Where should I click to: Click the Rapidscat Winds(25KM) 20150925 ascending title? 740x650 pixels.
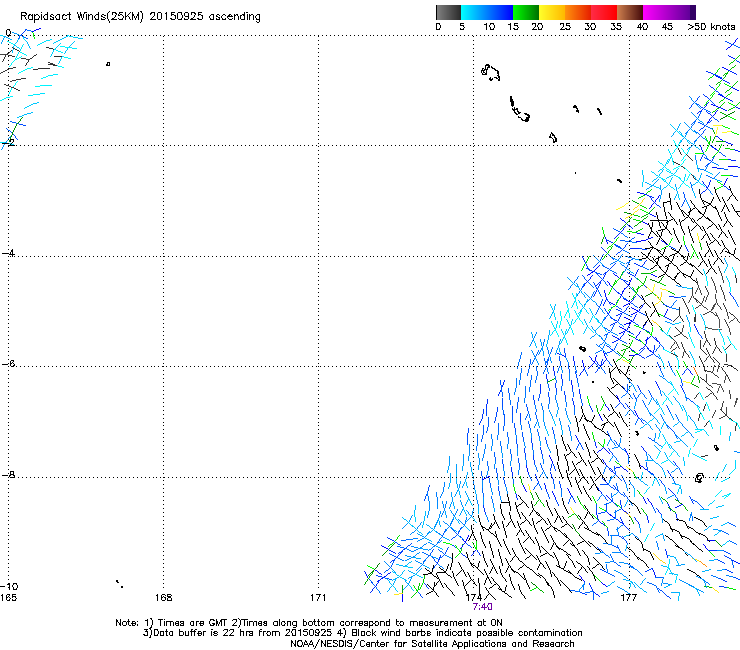point(140,17)
